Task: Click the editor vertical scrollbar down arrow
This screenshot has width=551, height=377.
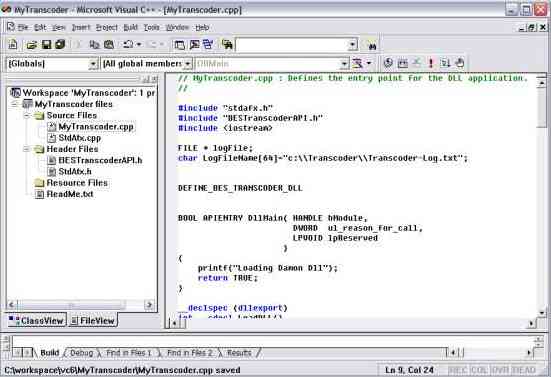Action: (542, 312)
